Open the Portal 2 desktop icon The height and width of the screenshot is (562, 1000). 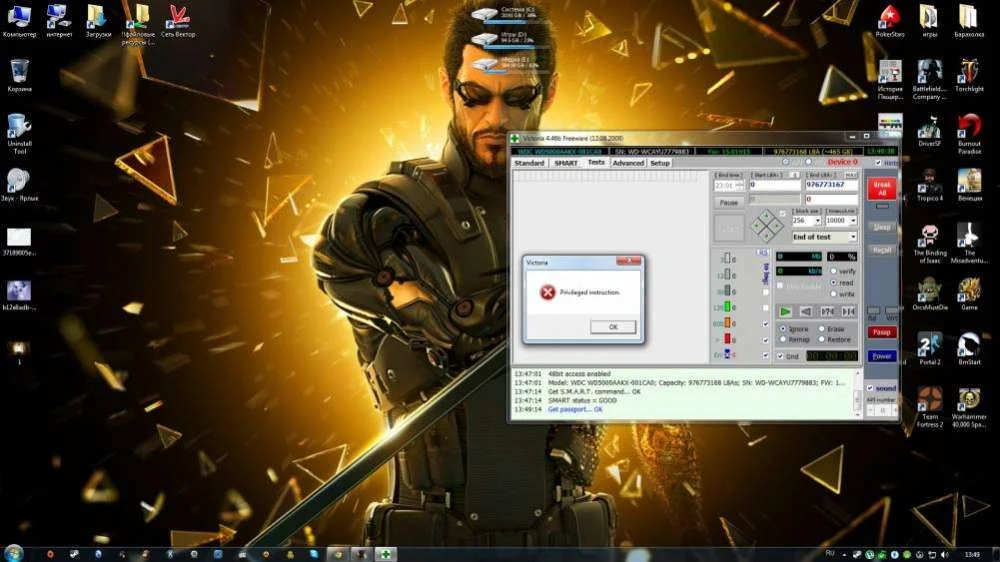coord(929,348)
